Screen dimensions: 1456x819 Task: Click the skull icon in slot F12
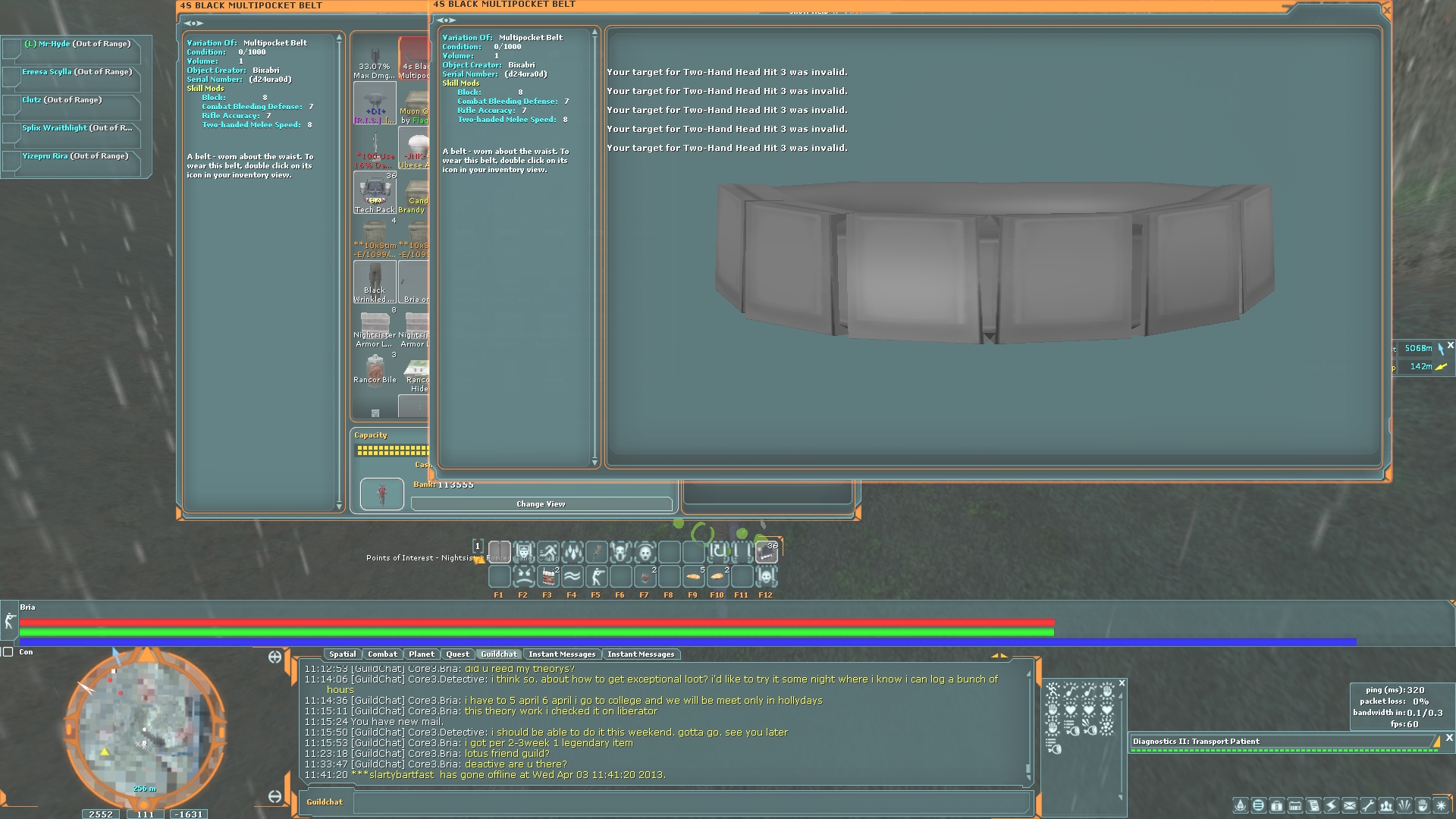tap(766, 577)
